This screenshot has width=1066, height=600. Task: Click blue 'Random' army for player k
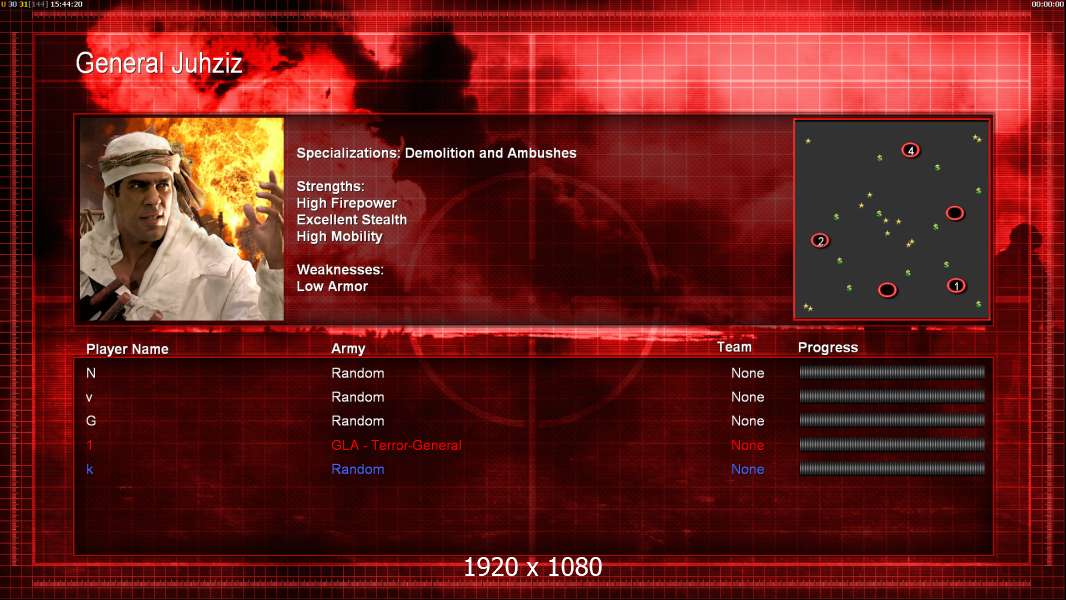pos(358,469)
